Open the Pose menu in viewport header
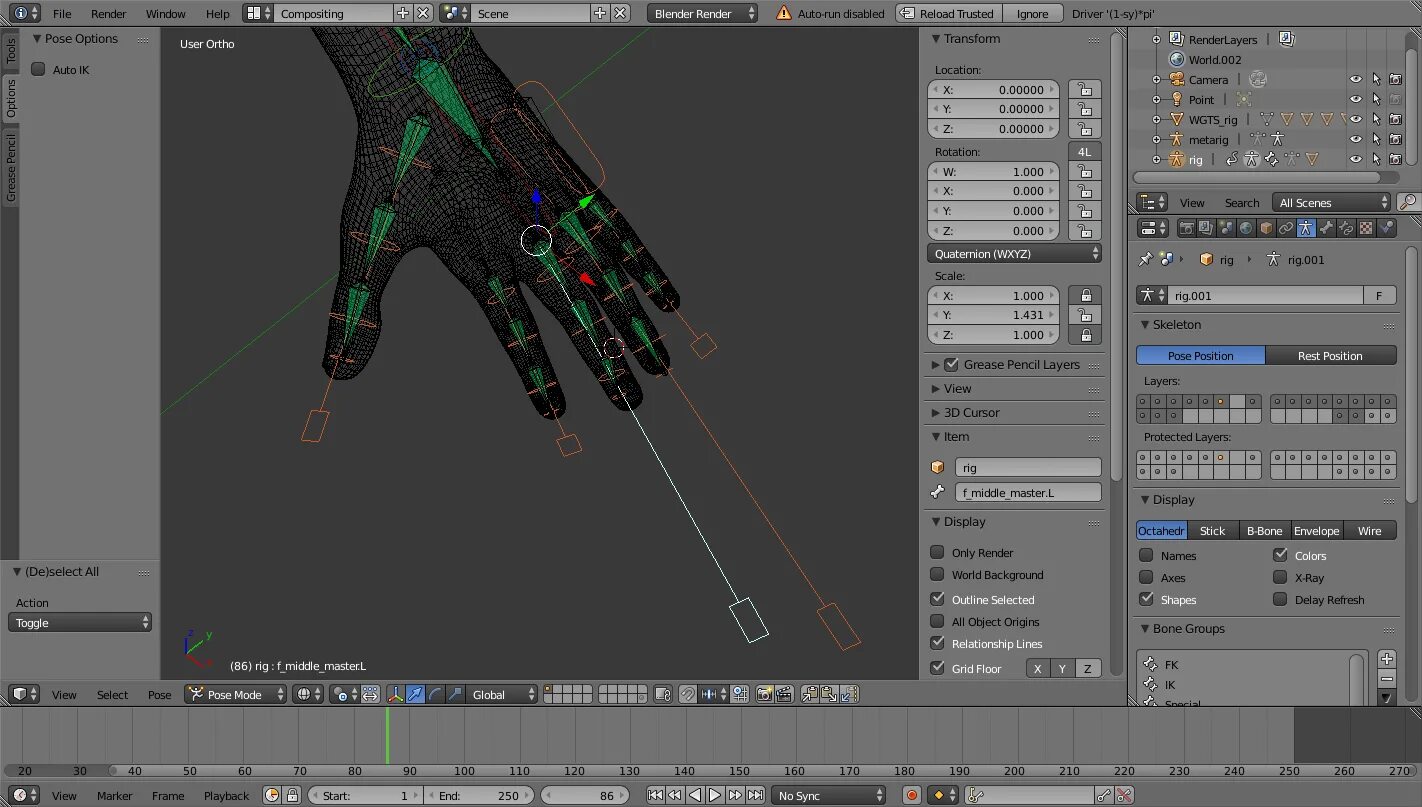 click(160, 694)
